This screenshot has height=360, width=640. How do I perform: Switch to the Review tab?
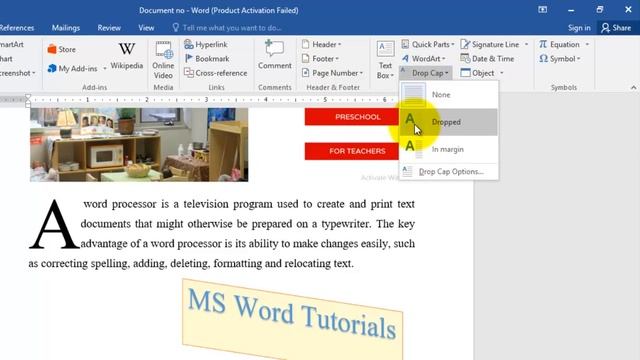(x=109, y=28)
